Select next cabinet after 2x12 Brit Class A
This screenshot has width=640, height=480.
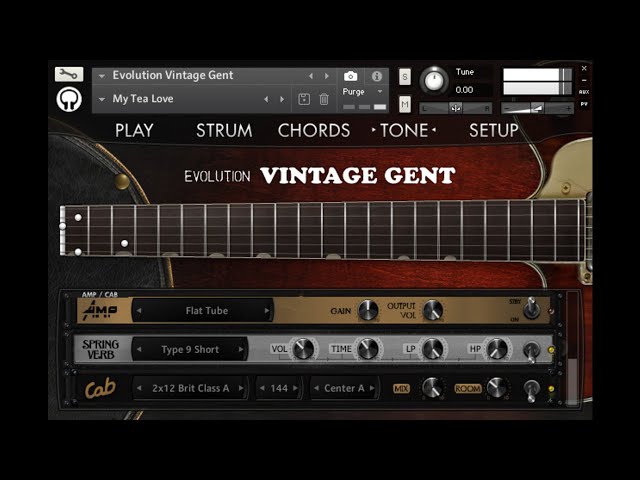(x=241, y=388)
